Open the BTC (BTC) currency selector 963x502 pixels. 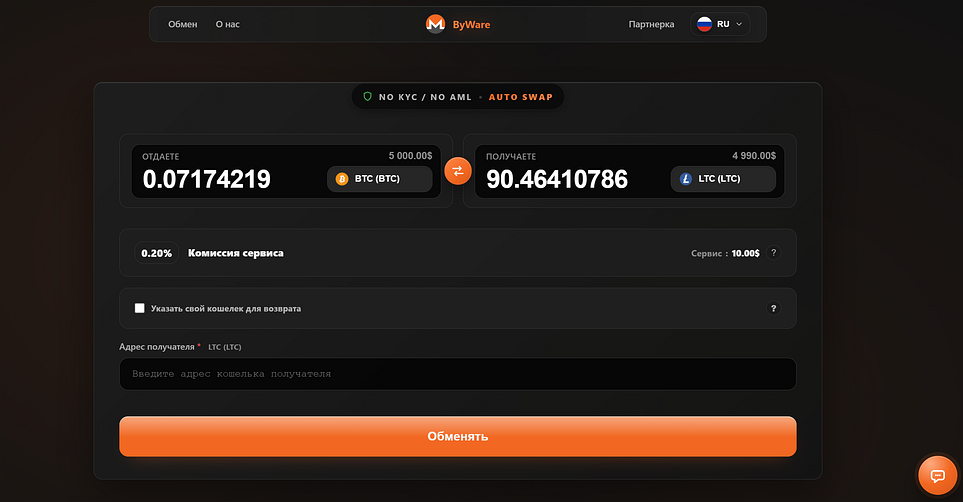tap(379, 179)
